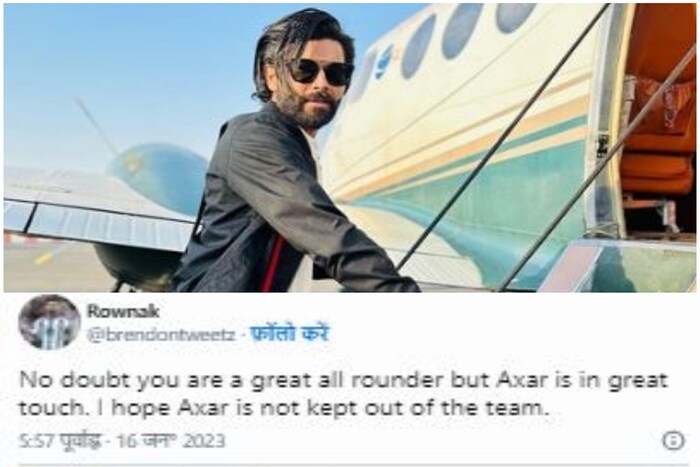
Task: Open the attached airplane photo
Action: [x=350, y=148]
